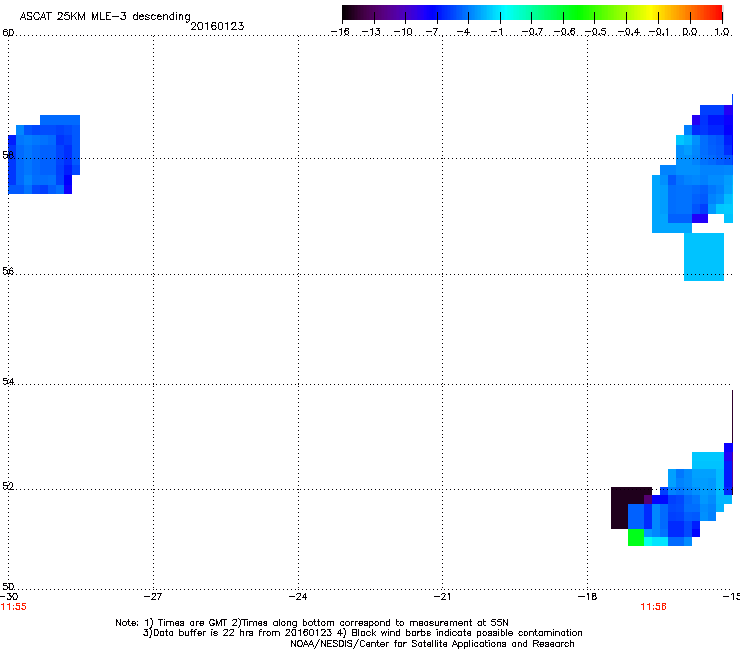740x650 pixels.
Task: Select the colorbar label -16
Action: point(340,32)
